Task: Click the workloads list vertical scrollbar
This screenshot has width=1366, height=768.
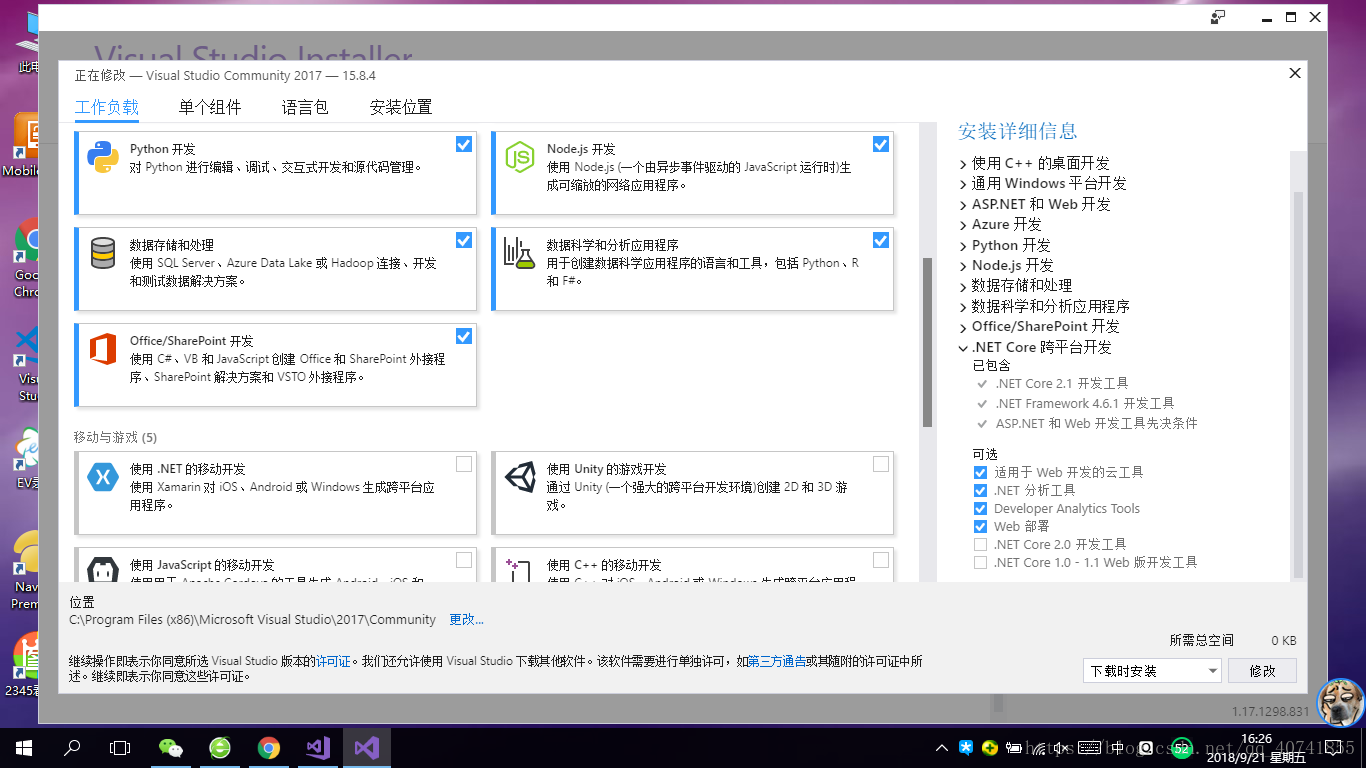Action: 927,343
